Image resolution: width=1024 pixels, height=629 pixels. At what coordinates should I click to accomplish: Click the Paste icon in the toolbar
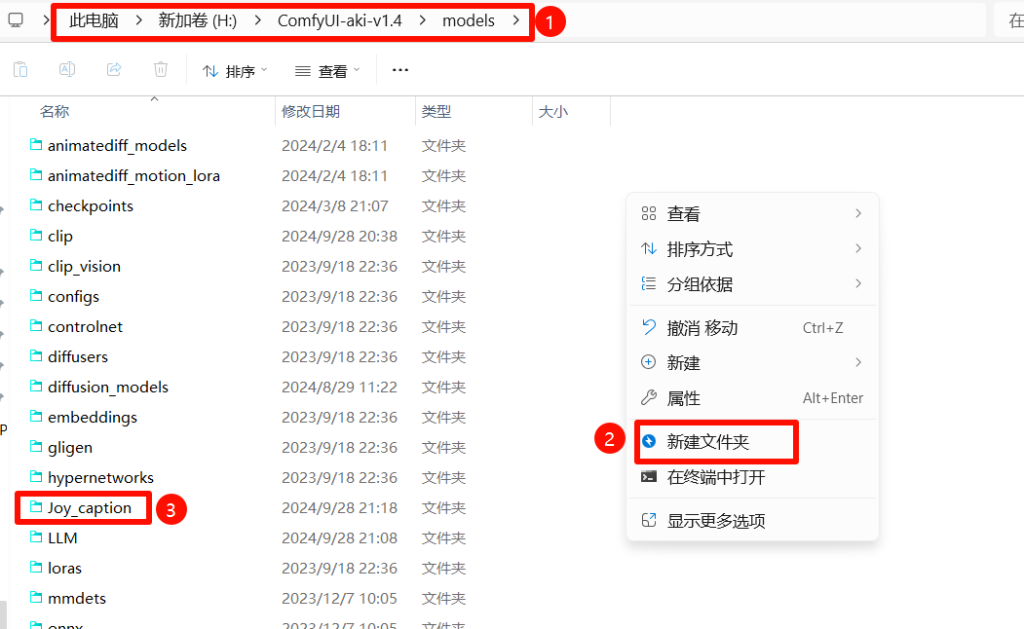[20, 69]
